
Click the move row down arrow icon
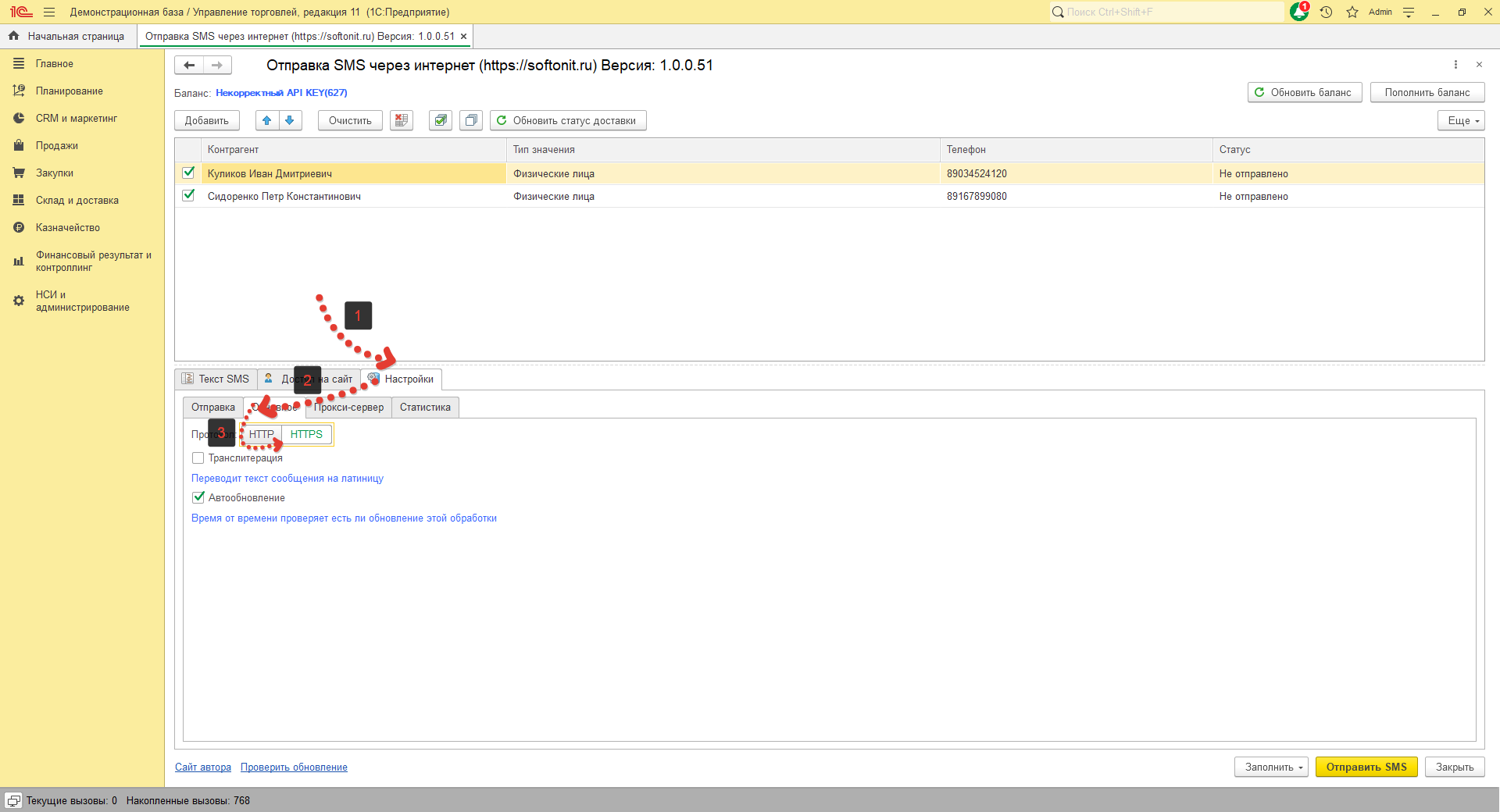pos(290,120)
